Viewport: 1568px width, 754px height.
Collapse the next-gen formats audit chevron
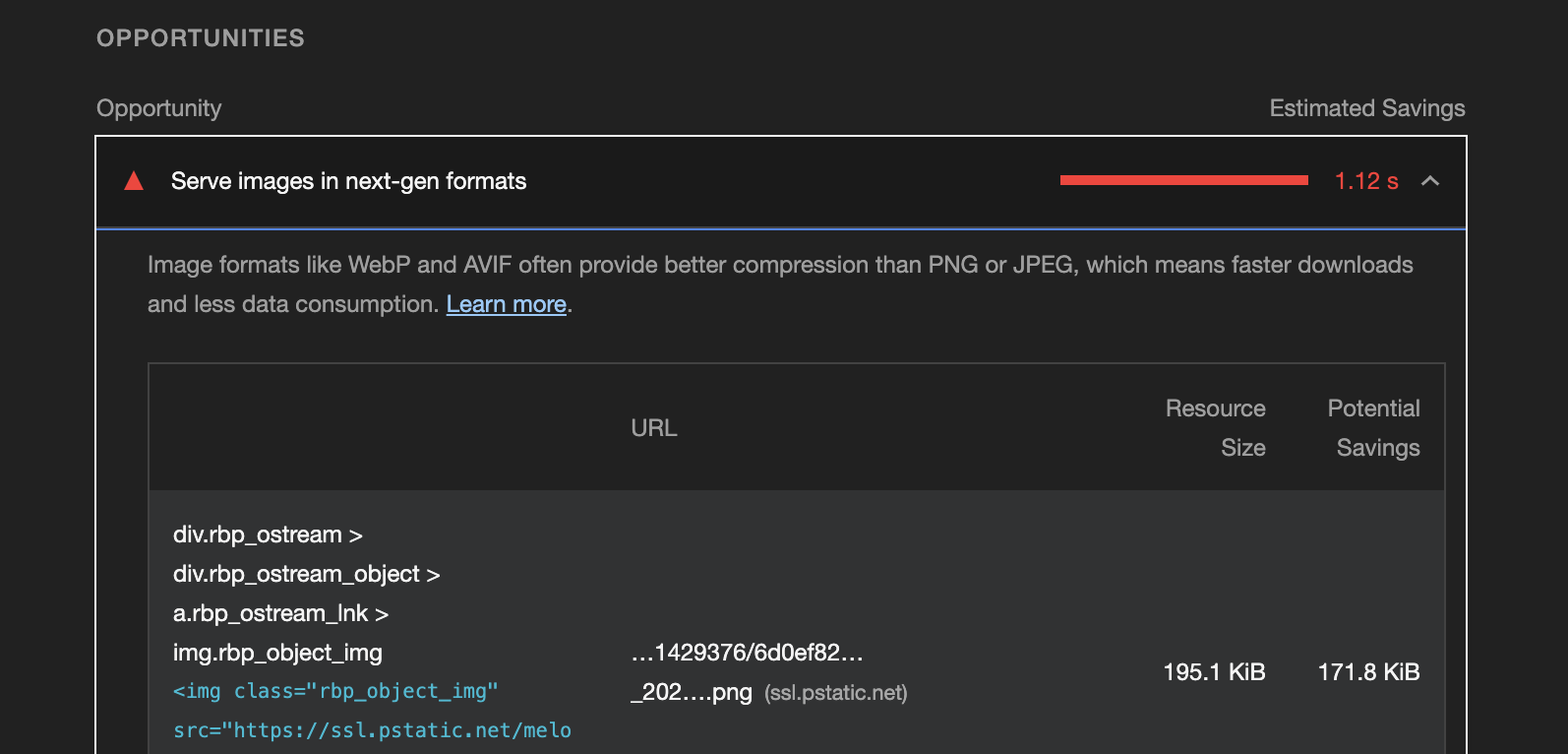point(1430,181)
